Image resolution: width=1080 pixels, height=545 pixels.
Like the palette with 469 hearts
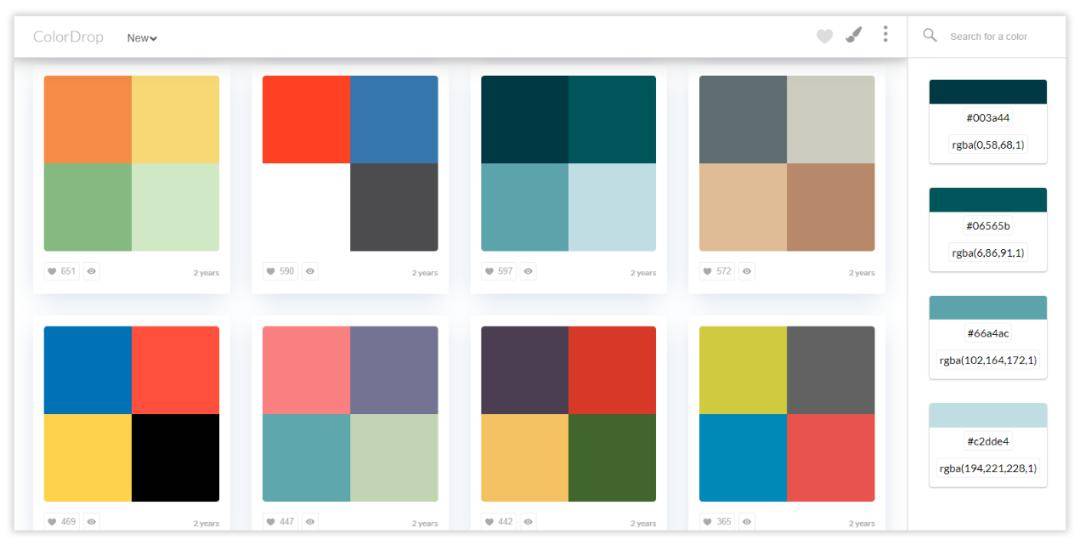[61, 522]
